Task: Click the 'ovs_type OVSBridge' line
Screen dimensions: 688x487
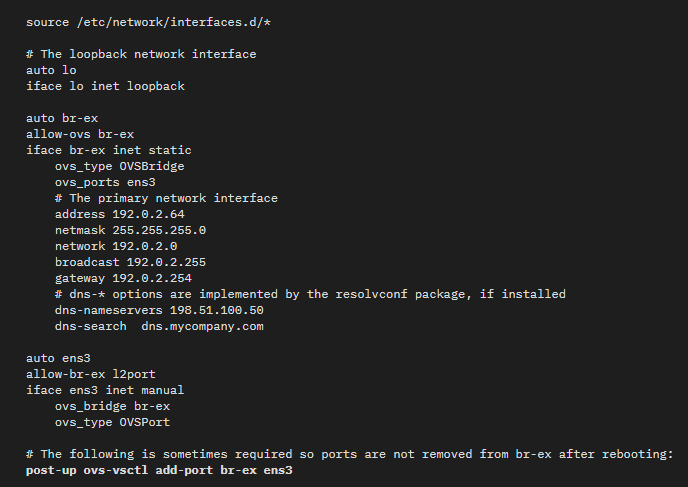Action: pos(120,166)
